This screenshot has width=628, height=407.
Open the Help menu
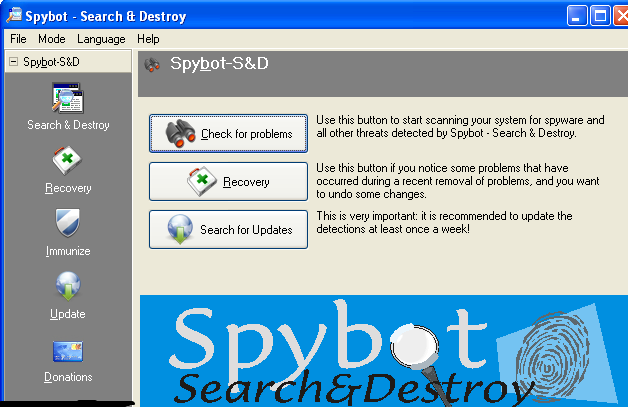coord(148,39)
